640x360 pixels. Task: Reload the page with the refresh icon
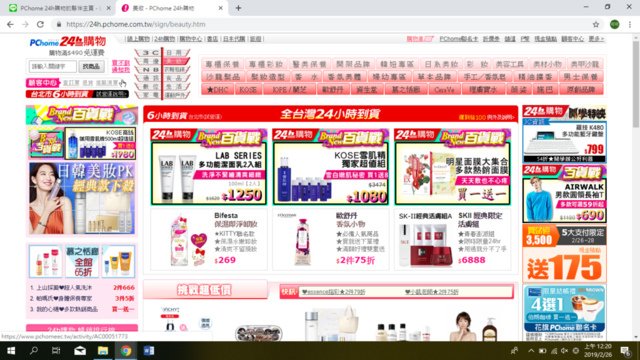point(40,24)
